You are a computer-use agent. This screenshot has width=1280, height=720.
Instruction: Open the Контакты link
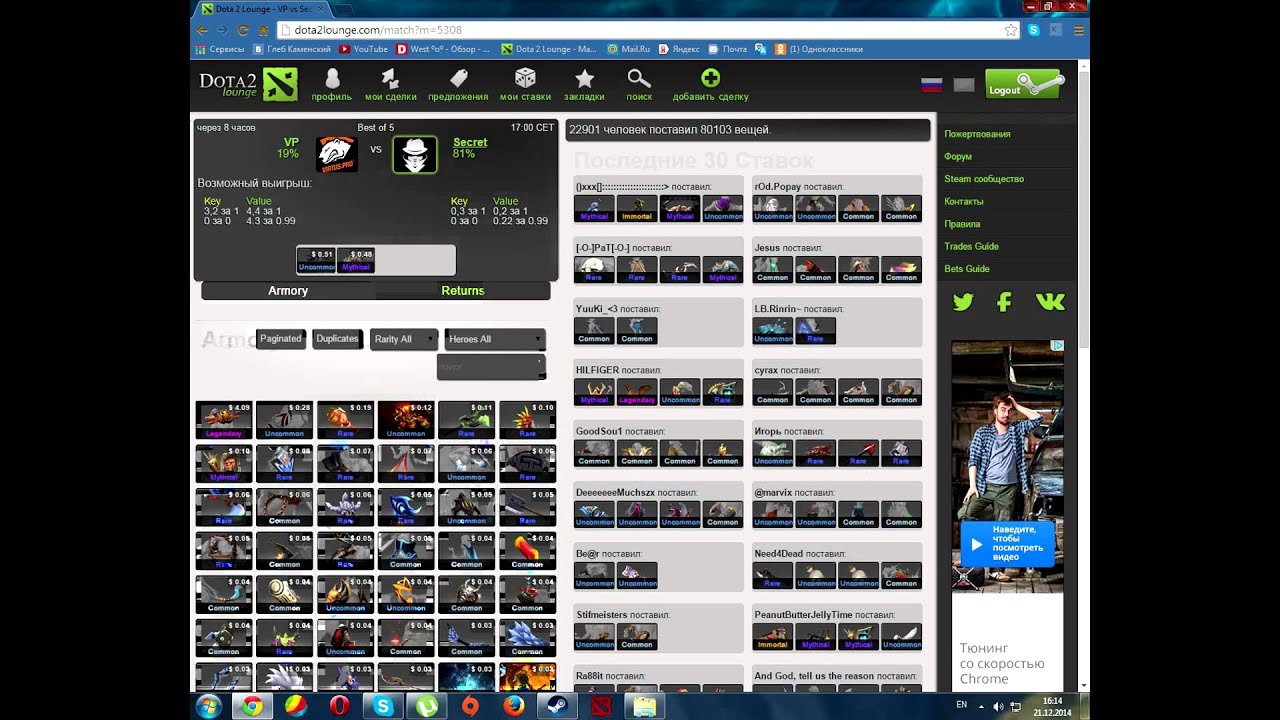[x=964, y=202]
